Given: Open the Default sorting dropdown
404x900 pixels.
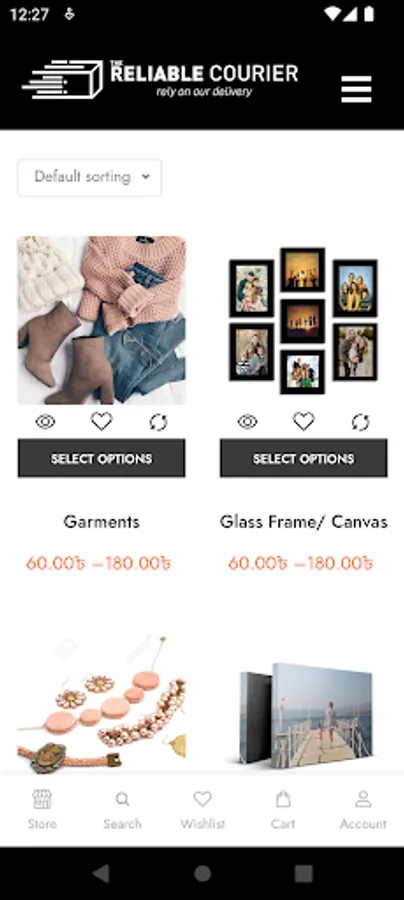Looking at the screenshot, I should click(x=90, y=177).
